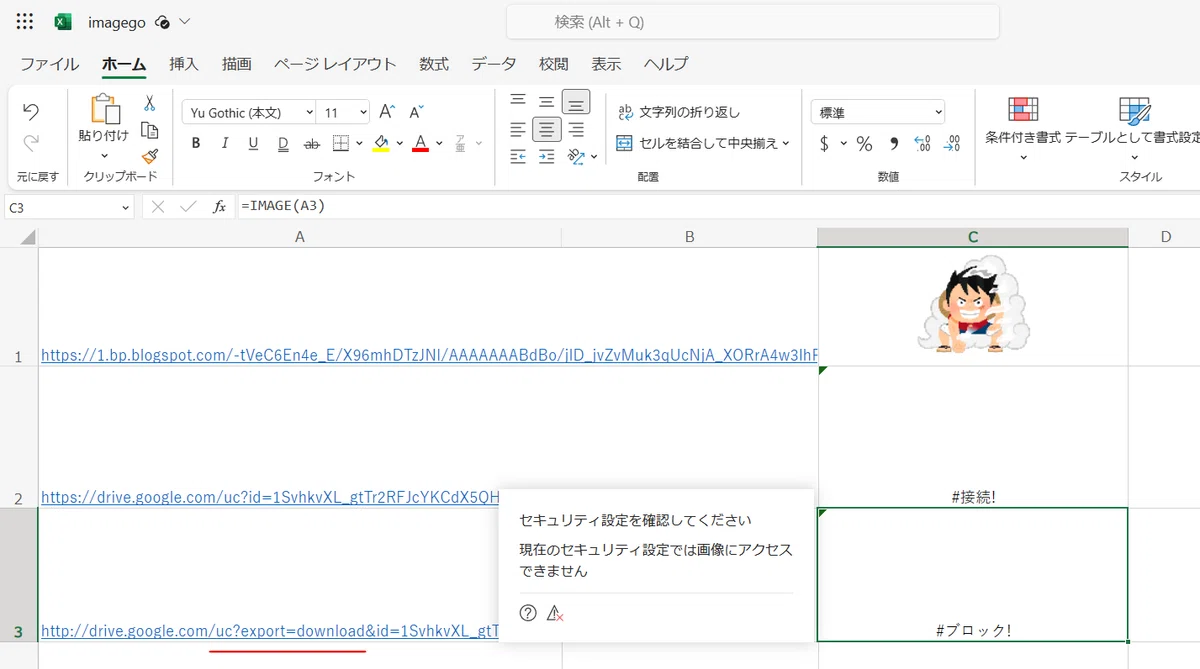The image size is (1200, 669).
Task: Click 文字列の折り返し wrap text button
Action: (x=679, y=112)
